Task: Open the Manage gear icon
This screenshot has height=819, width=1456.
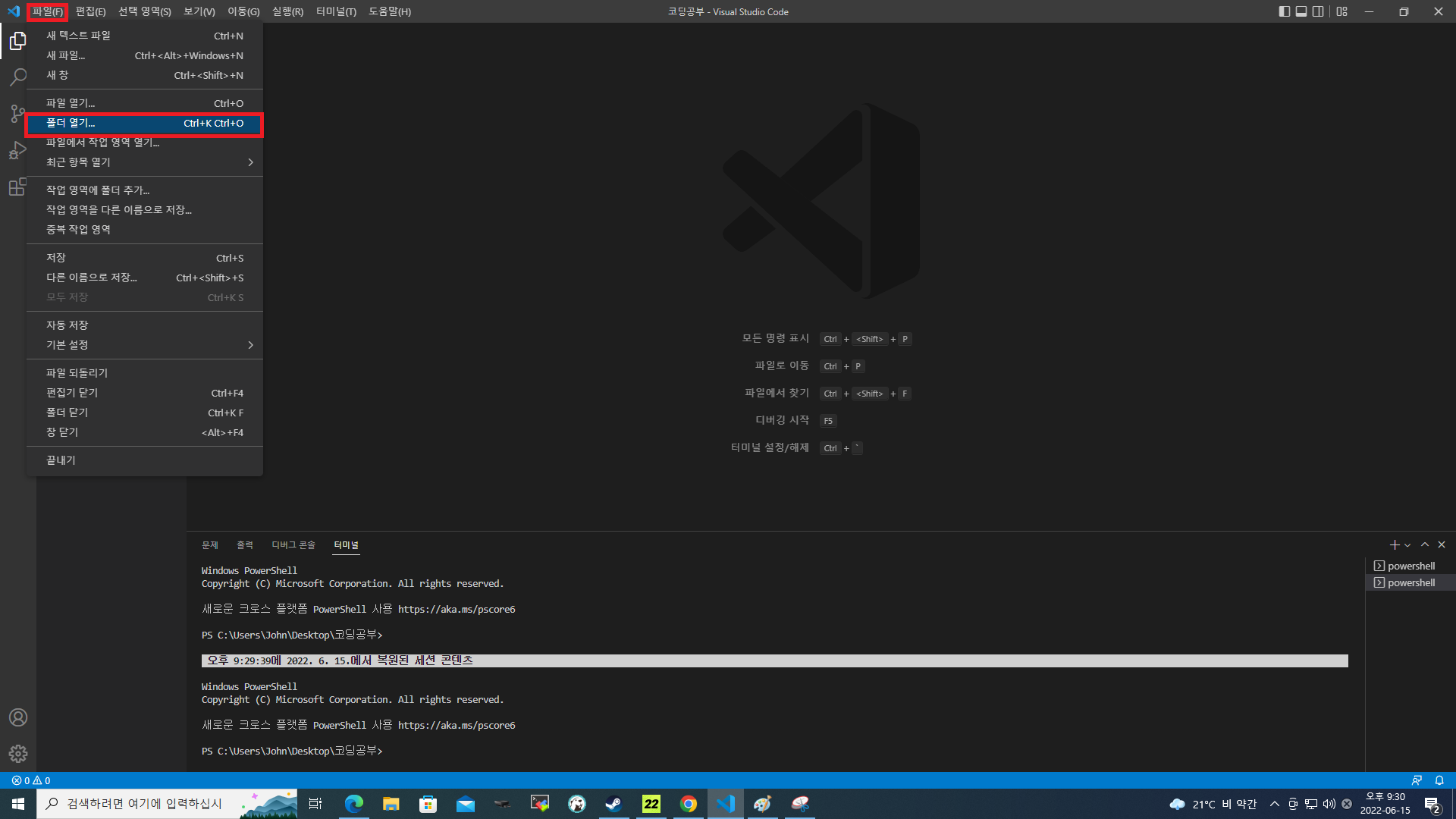Action: [17, 753]
